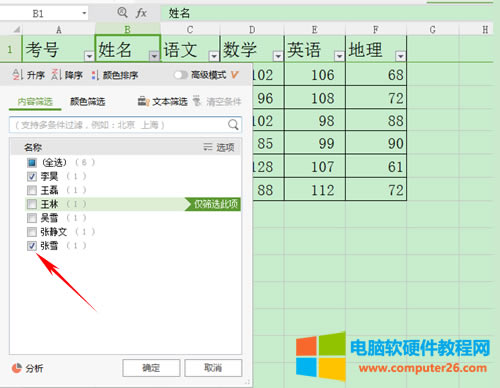Click the ascending sort 升序 icon
The height and width of the screenshot is (388, 500).
[18, 75]
